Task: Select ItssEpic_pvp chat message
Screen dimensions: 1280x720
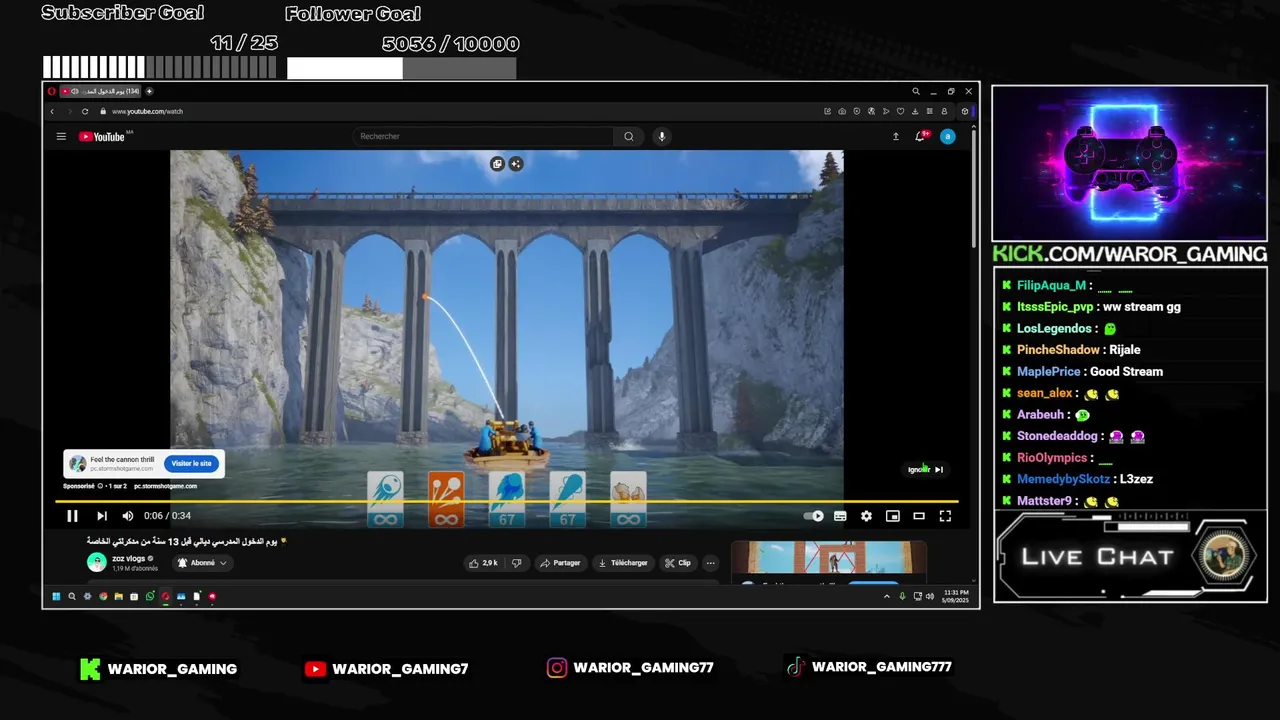Action: [x=1092, y=307]
